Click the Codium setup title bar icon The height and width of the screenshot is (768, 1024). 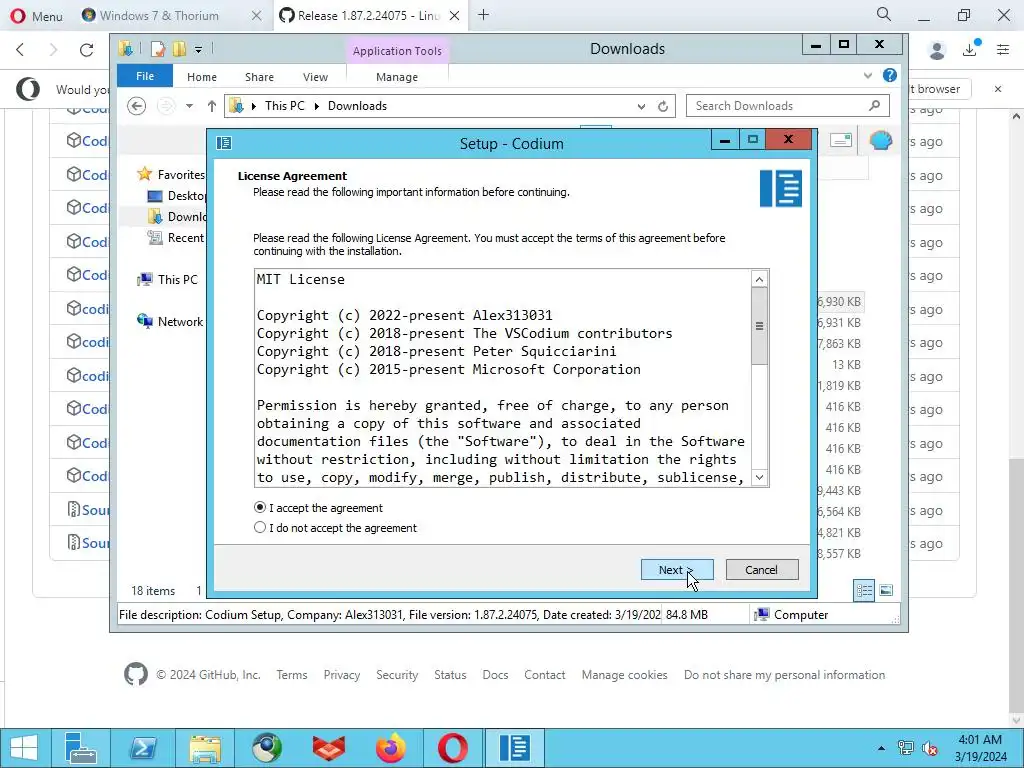coord(223,143)
